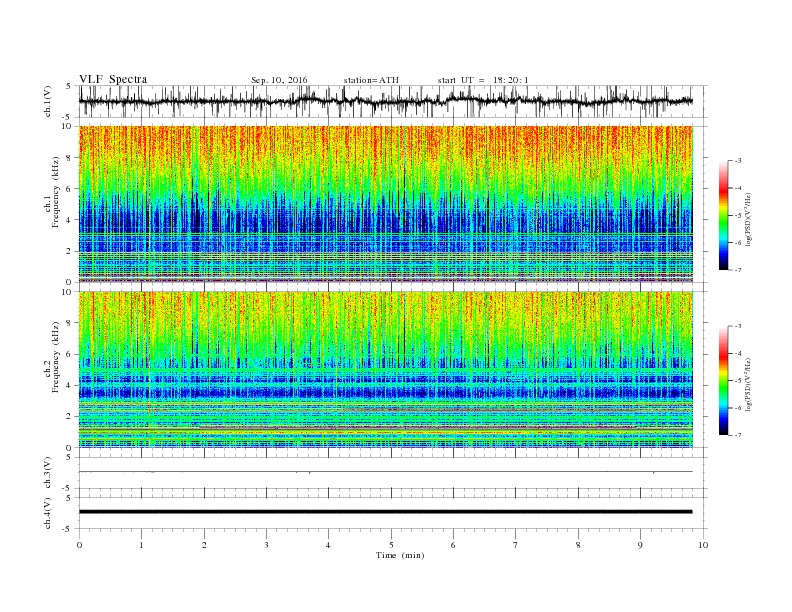This screenshot has width=792, height=612.
Task: Click the "-4" label on ch.2 colorbar
Action: click(x=737, y=353)
